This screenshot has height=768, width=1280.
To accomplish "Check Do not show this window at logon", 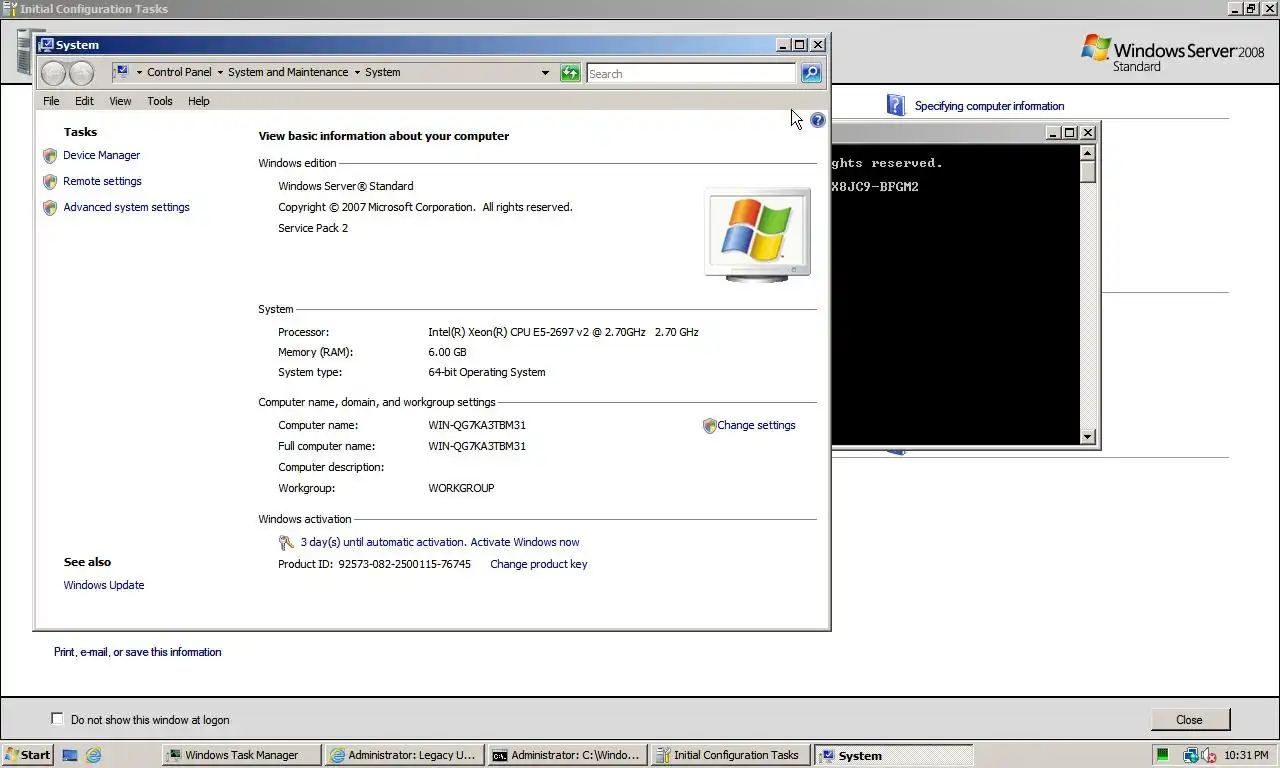I will (57, 719).
